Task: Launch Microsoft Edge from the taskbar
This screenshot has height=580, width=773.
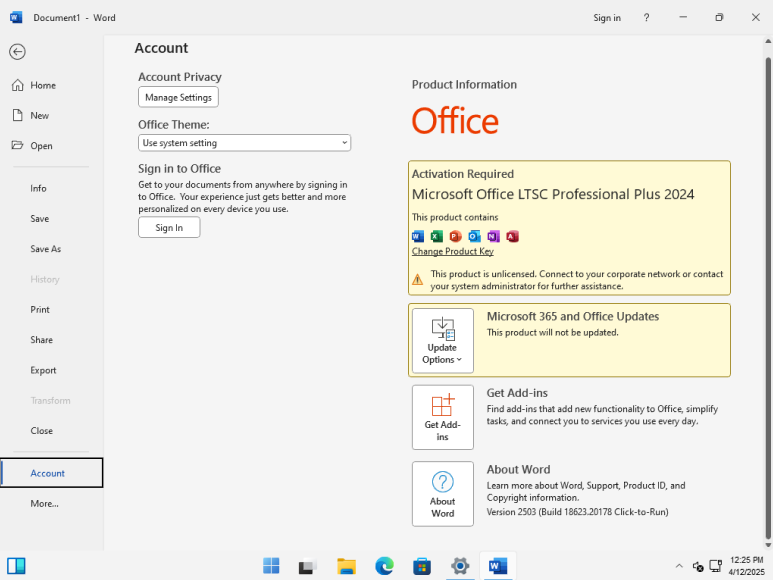Action: click(384, 566)
